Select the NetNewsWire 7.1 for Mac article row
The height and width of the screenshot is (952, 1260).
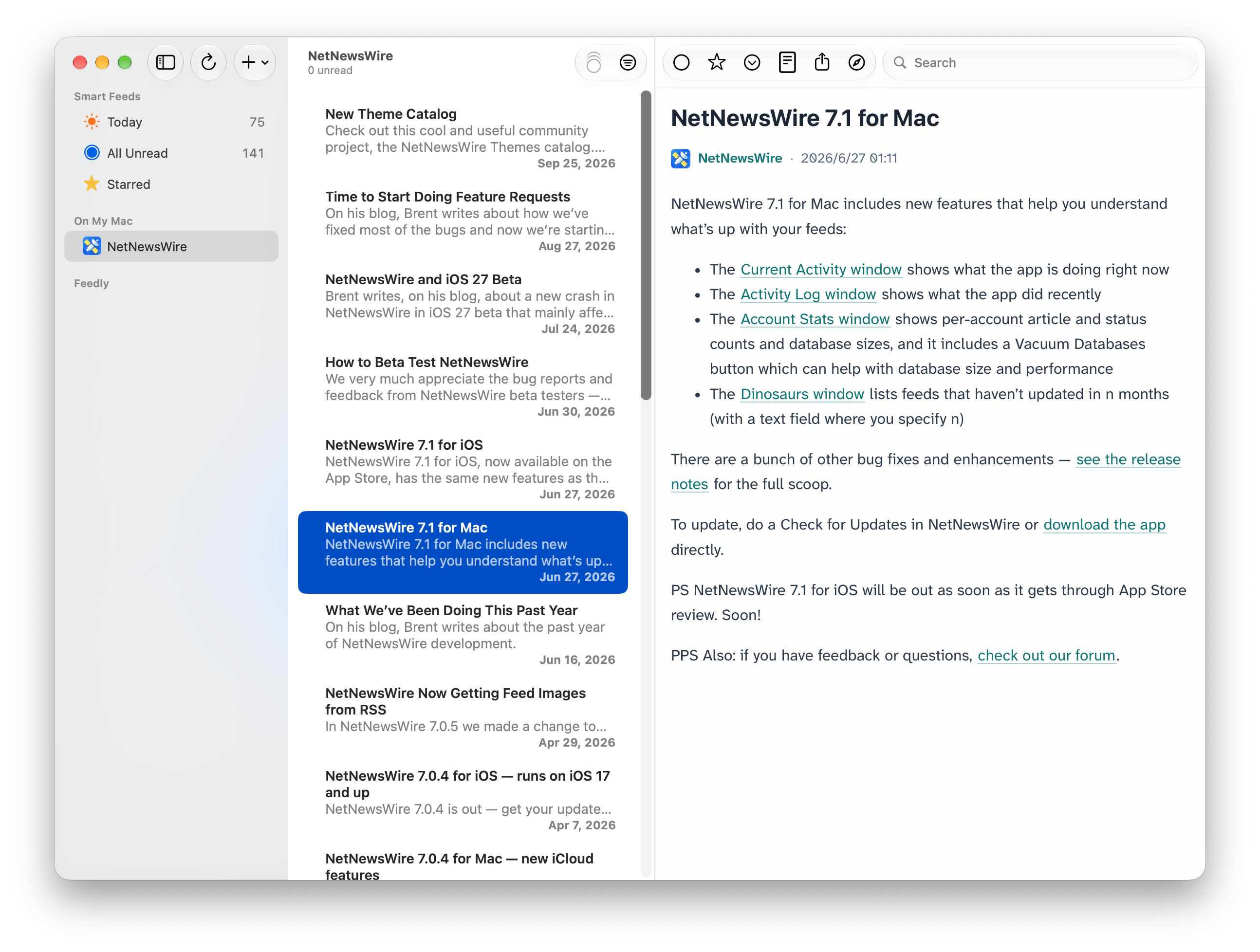(x=463, y=552)
